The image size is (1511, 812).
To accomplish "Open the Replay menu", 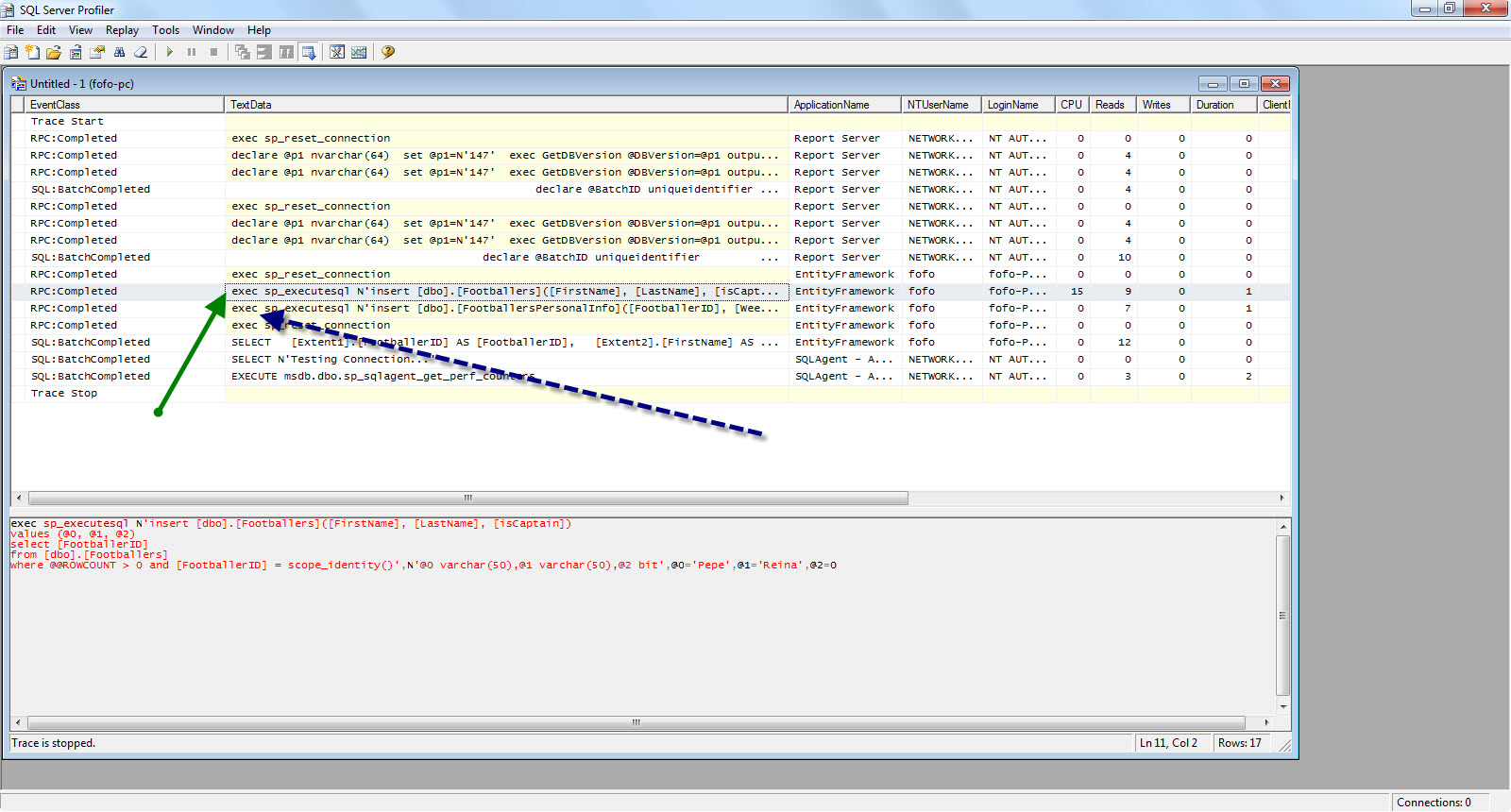I will pyautogui.click(x=122, y=30).
